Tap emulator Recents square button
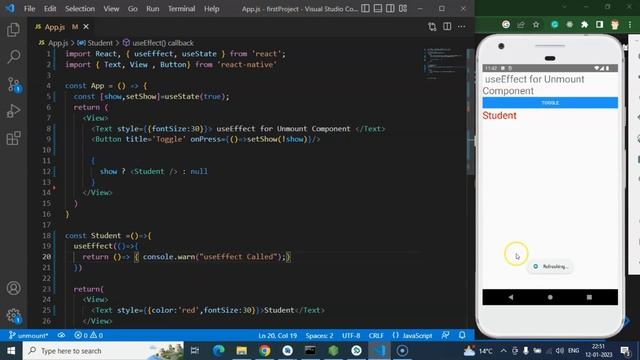 pos(589,297)
